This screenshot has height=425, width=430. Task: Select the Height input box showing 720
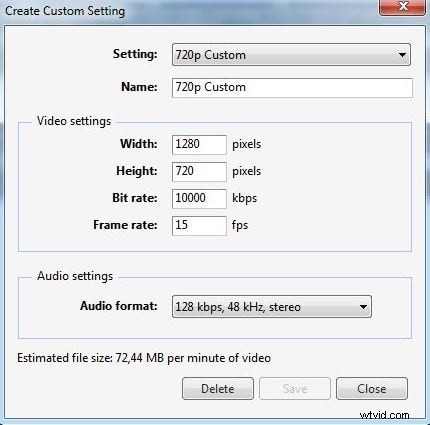[199, 172]
